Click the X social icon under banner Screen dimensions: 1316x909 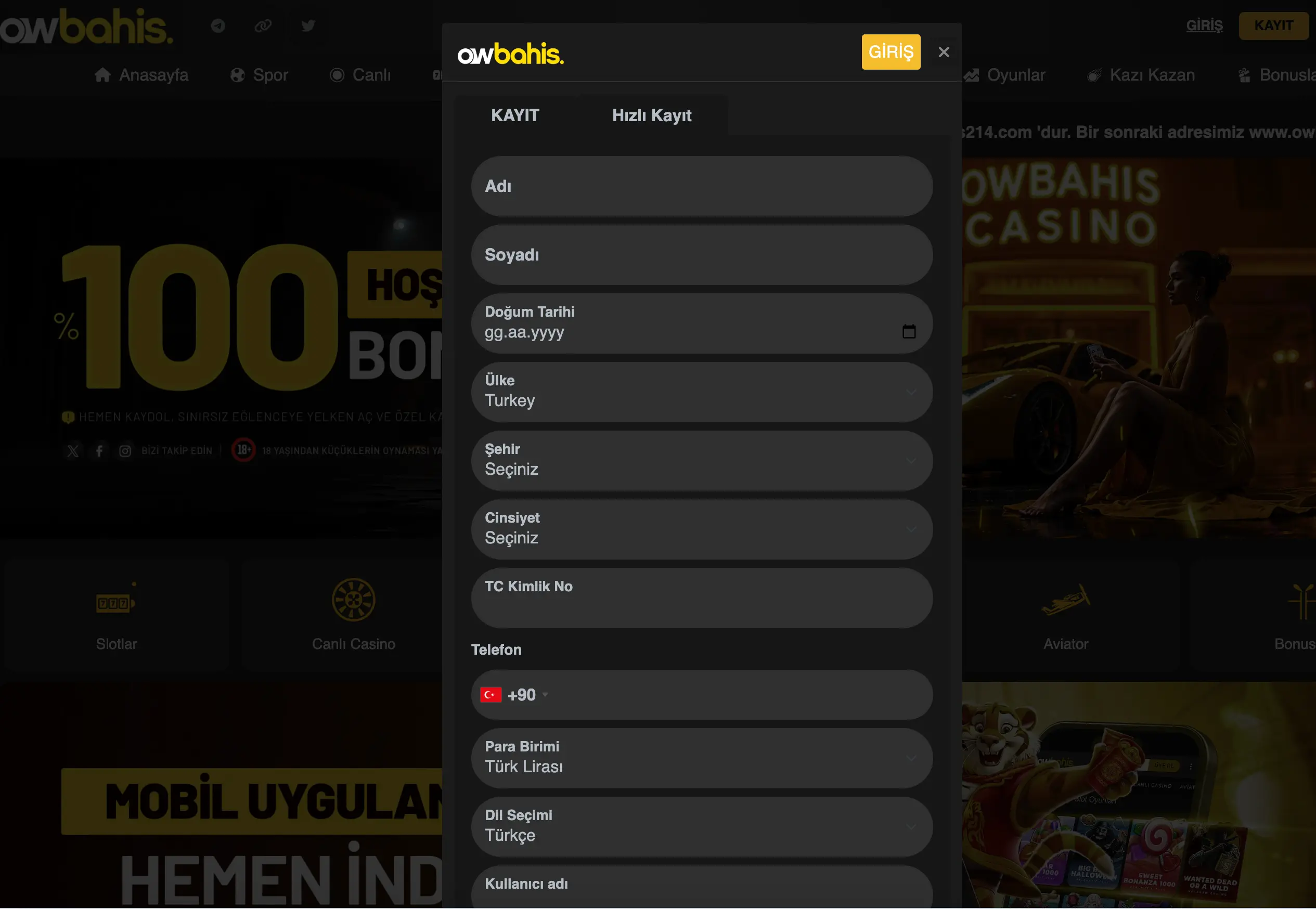click(73, 451)
